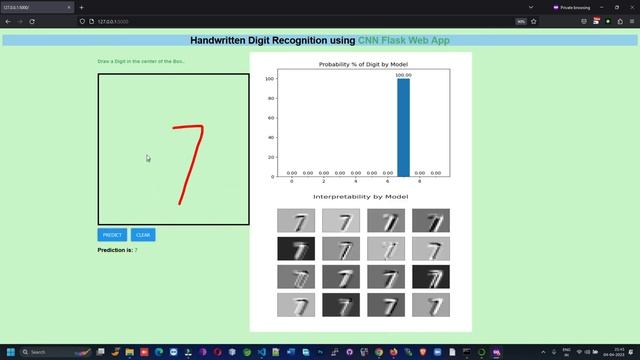Reset zoom via the zoom percentage badge
The image size is (640, 360).
[x=521, y=22]
